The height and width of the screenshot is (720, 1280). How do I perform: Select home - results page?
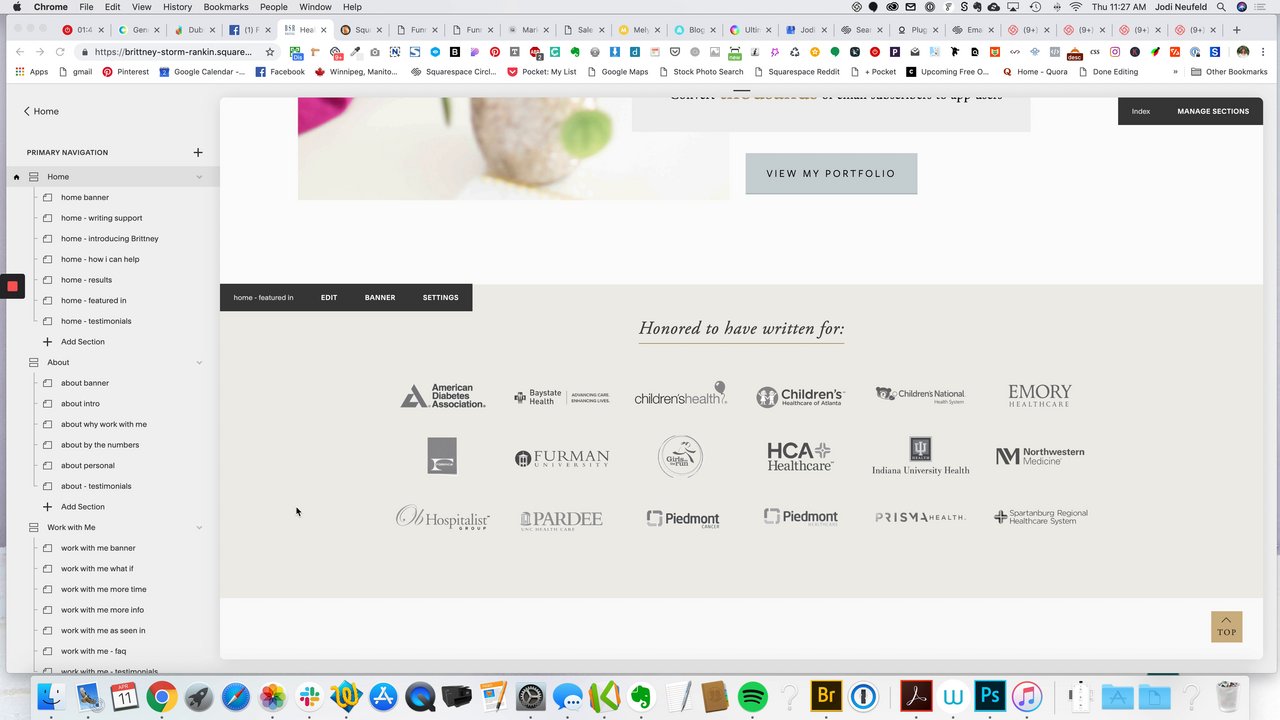86,280
